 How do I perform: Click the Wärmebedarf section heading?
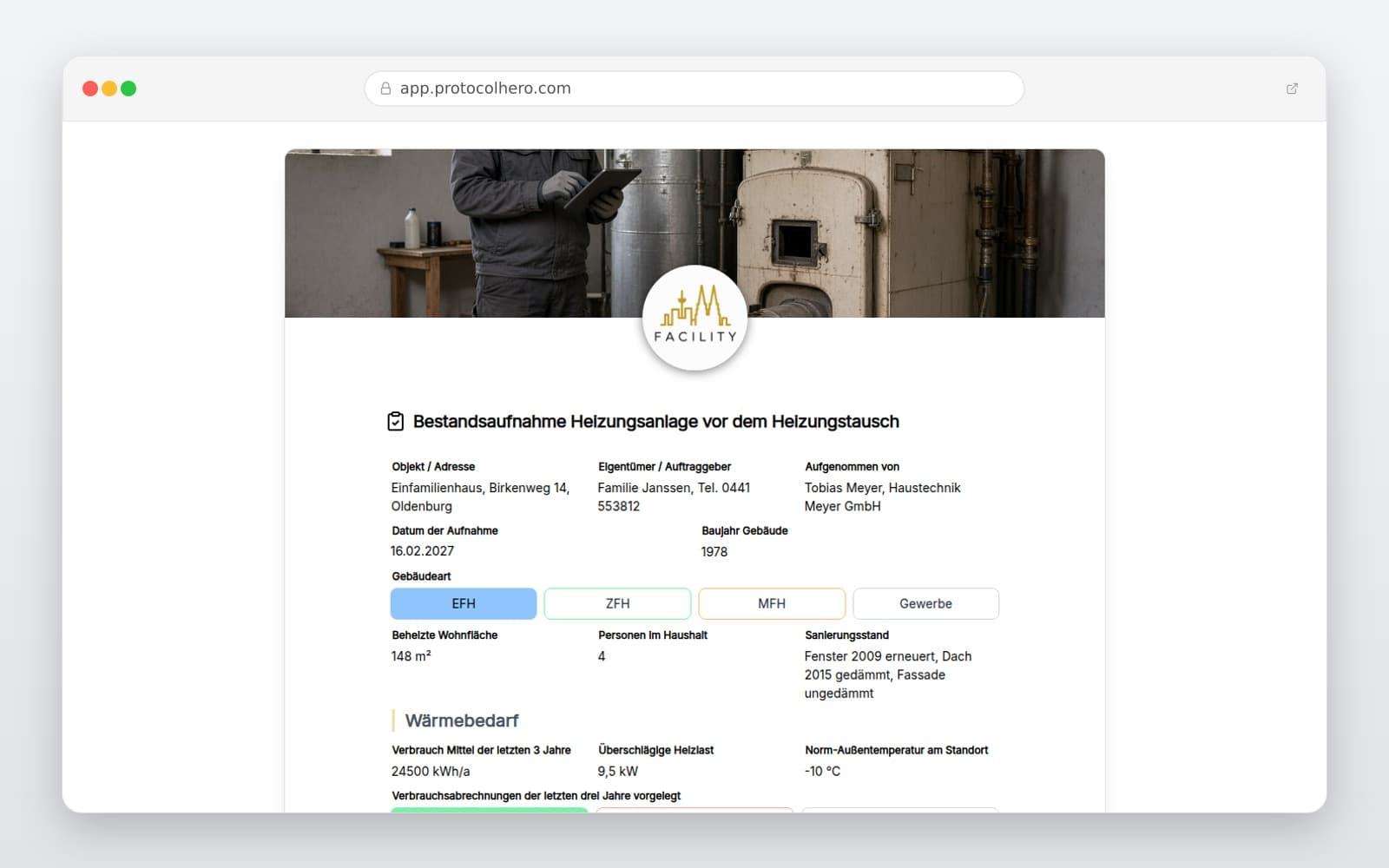pos(462,720)
